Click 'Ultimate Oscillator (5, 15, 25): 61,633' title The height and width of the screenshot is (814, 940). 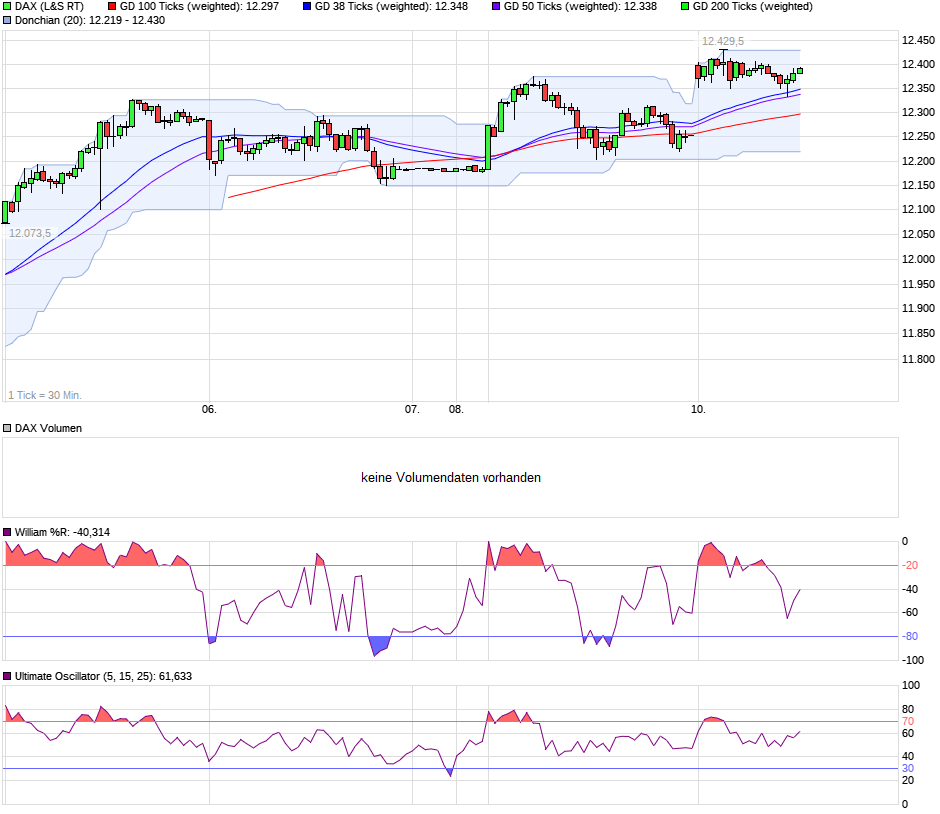[103, 676]
